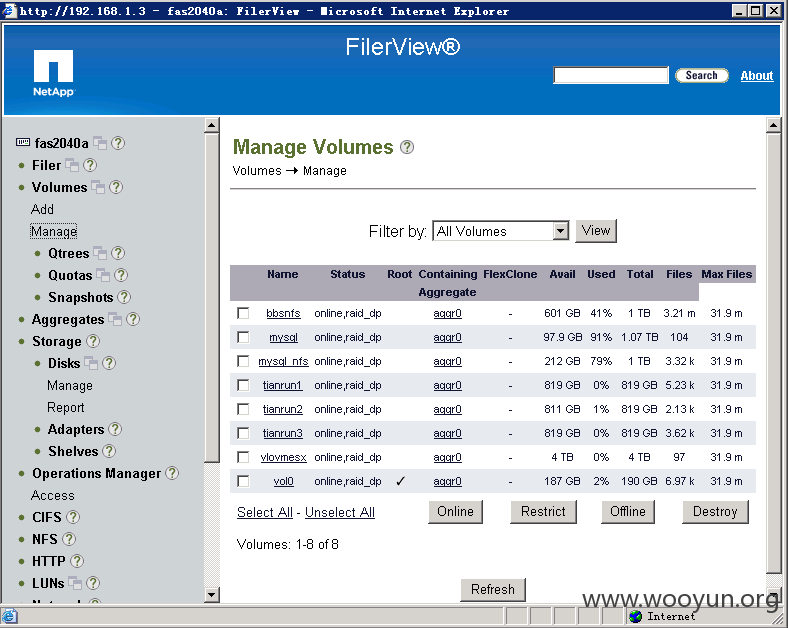Click help icon next to Snapshots
The image size is (788, 628).
click(124, 297)
